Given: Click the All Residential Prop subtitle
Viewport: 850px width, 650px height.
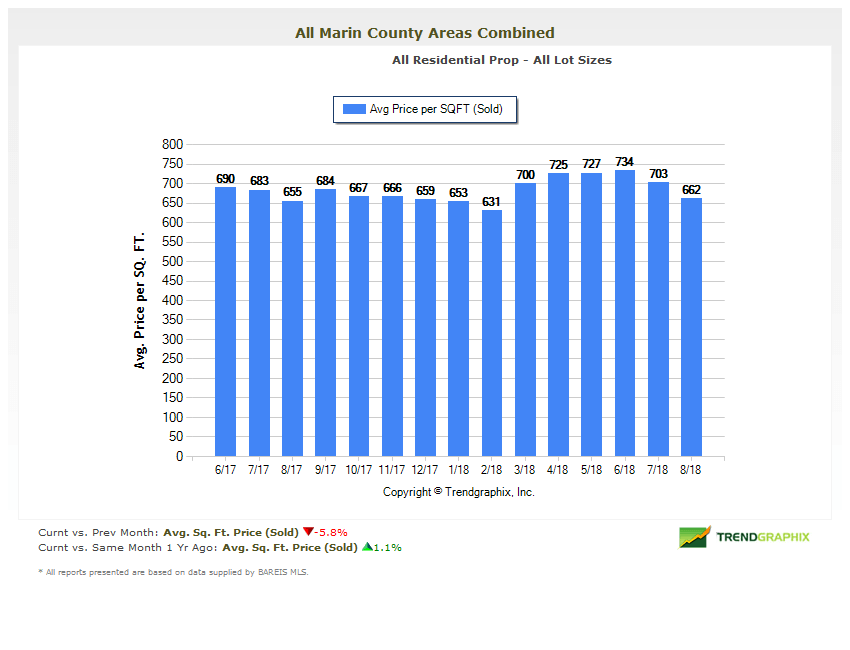Looking at the screenshot, I should click(500, 60).
